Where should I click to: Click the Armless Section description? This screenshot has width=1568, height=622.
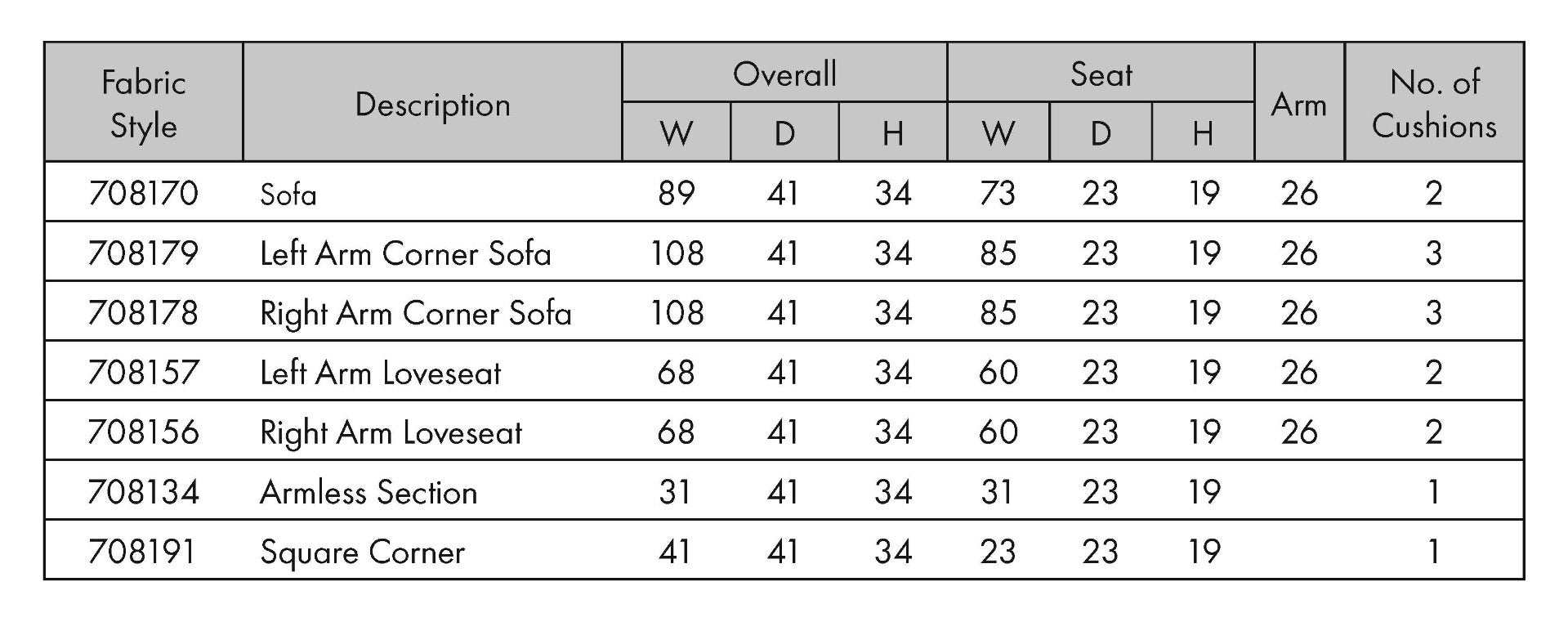coord(369,493)
